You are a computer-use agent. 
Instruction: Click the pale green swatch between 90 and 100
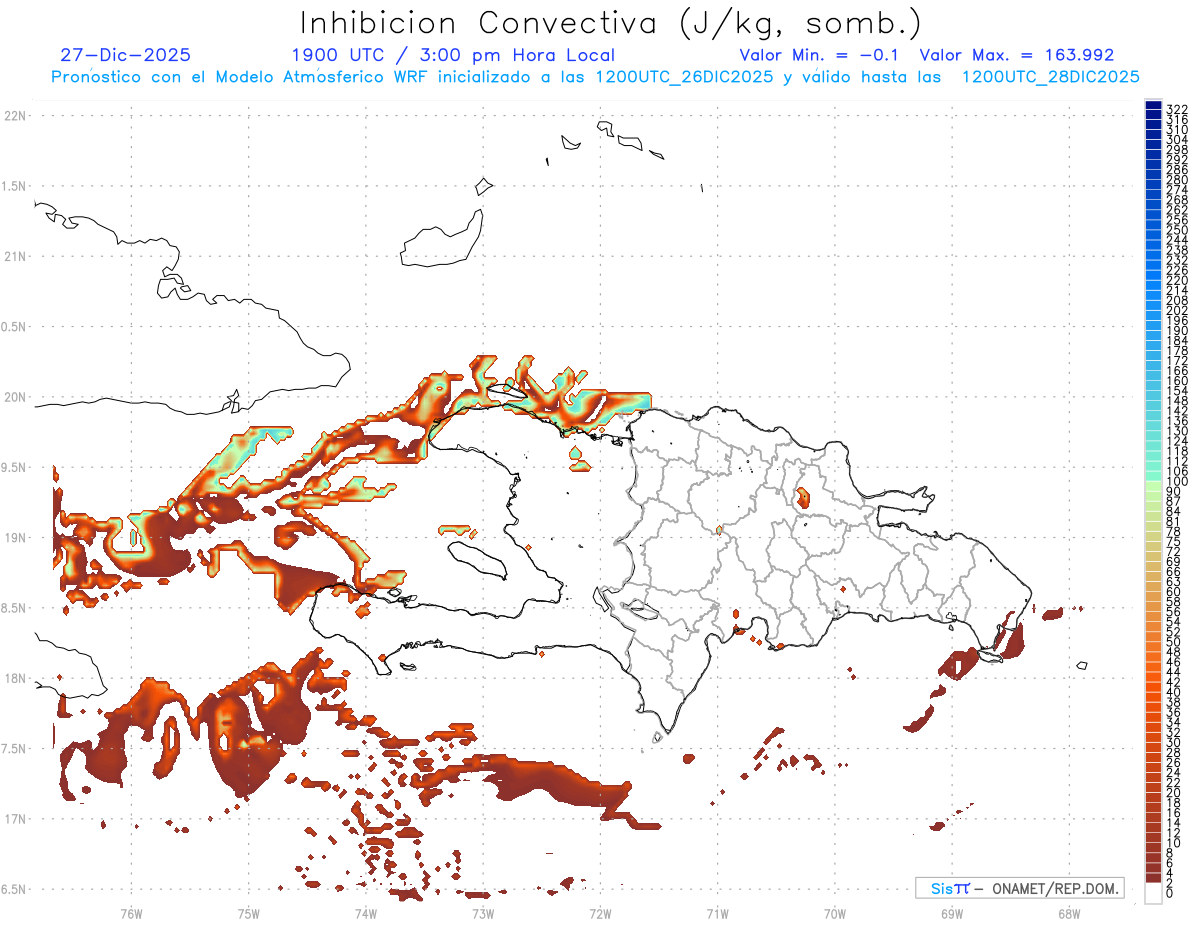[1153, 487]
